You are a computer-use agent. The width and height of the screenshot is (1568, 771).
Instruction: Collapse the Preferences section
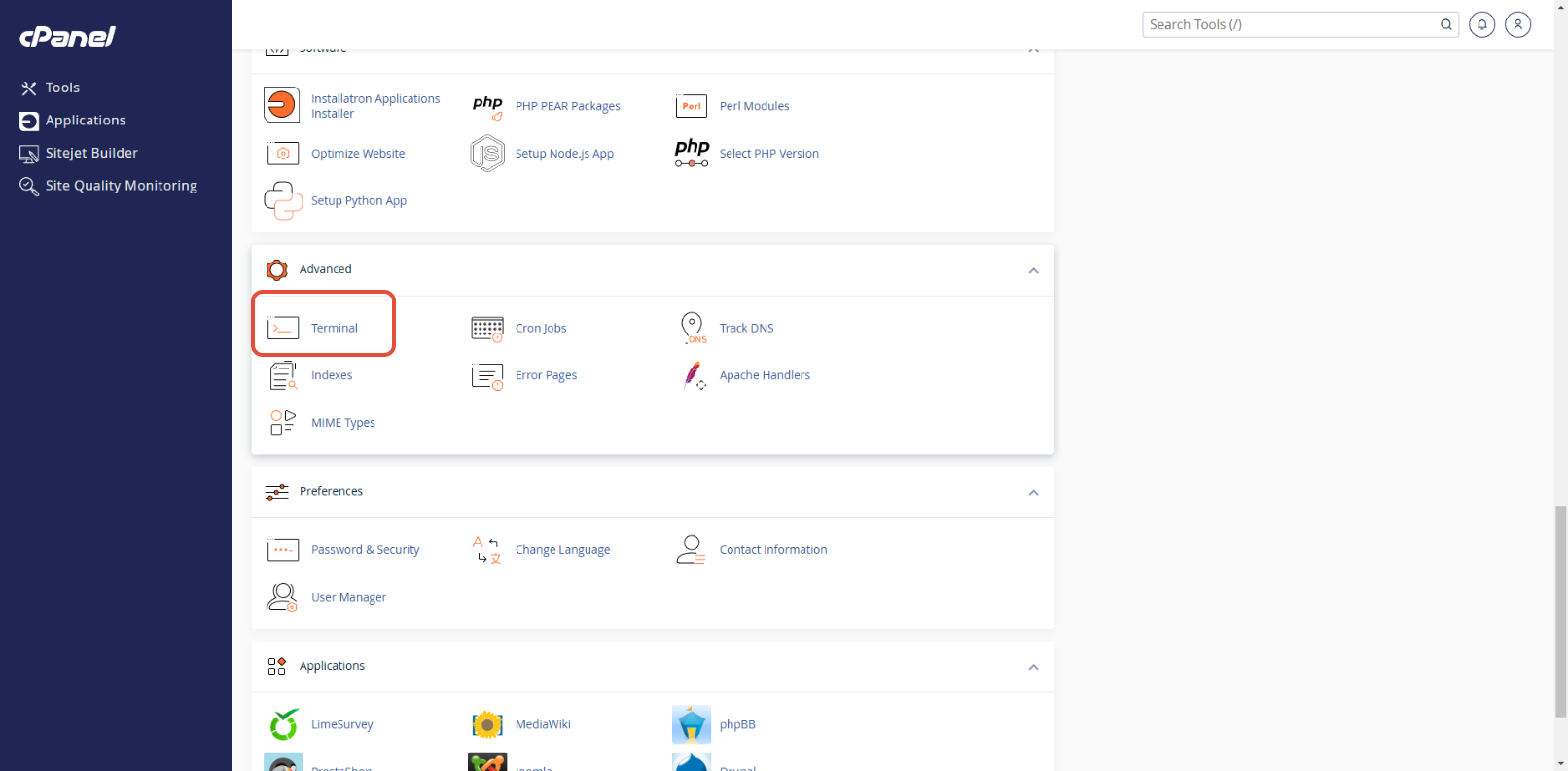1033,493
